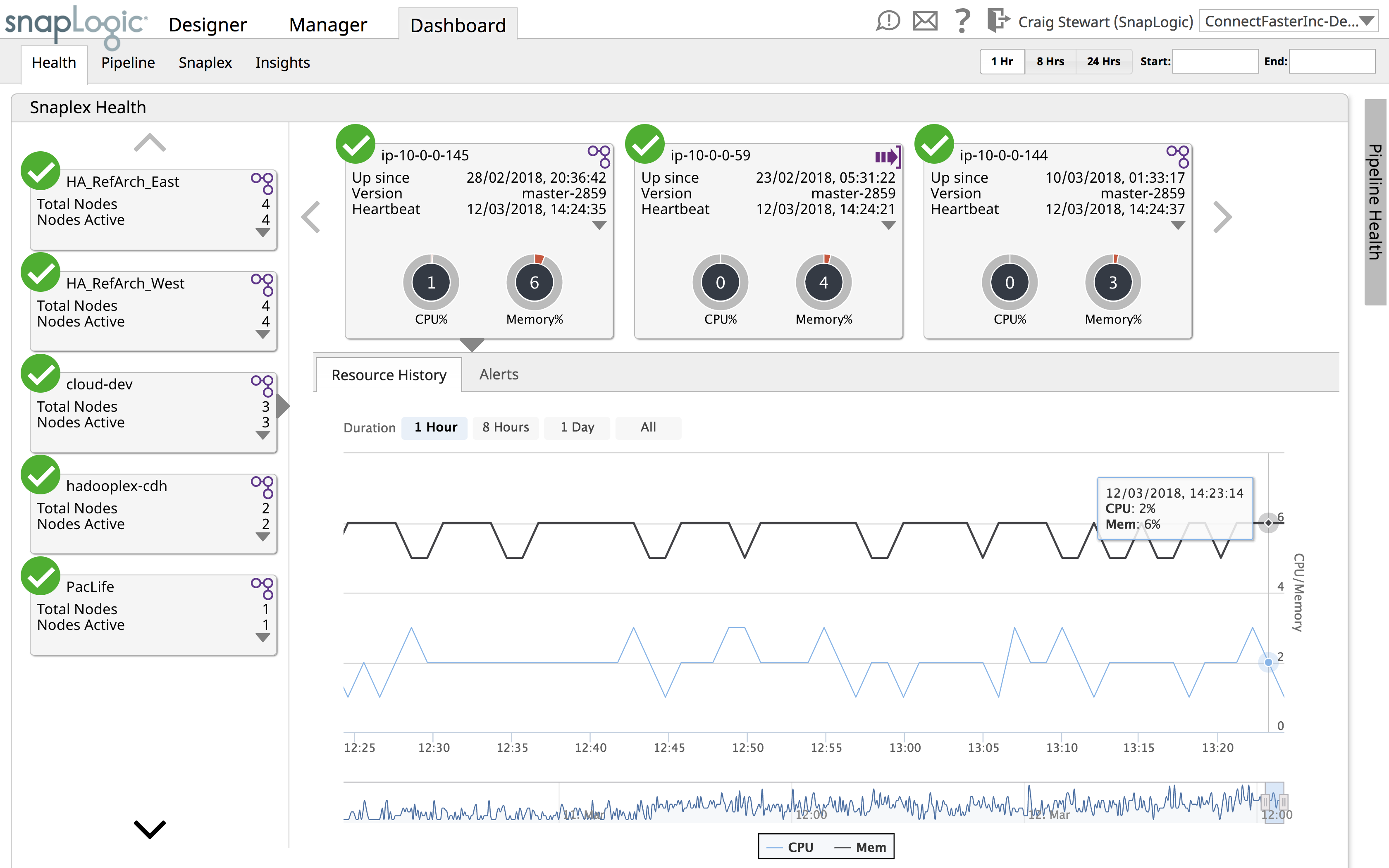Viewport: 1389px width, 868px height.
Task: Open notifications via the exclamation icon
Action: [888, 21]
